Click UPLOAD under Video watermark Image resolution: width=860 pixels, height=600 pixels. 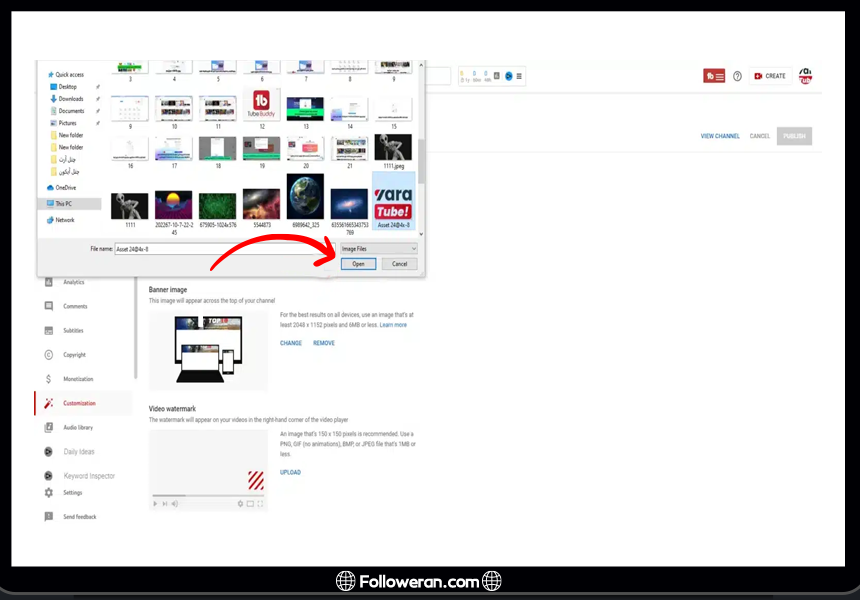pyautogui.click(x=290, y=472)
